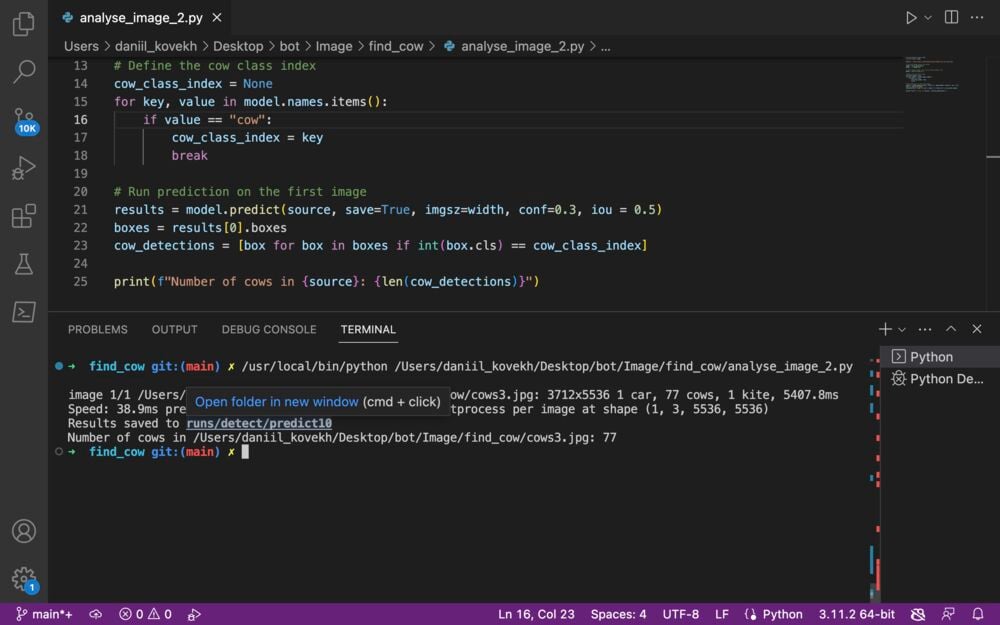Open Run and Debug view

[x=24, y=168]
